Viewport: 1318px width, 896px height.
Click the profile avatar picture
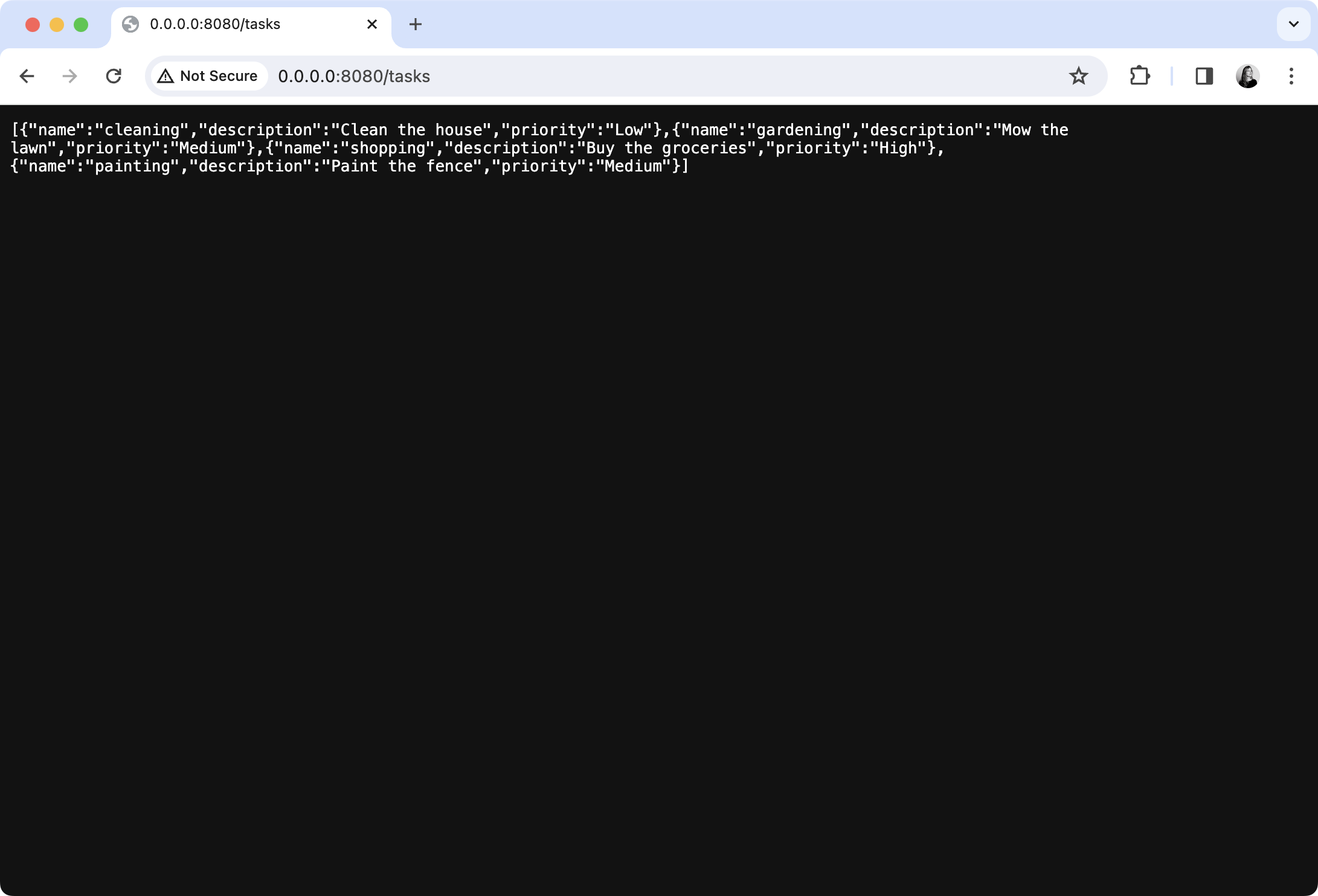coord(1246,76)
